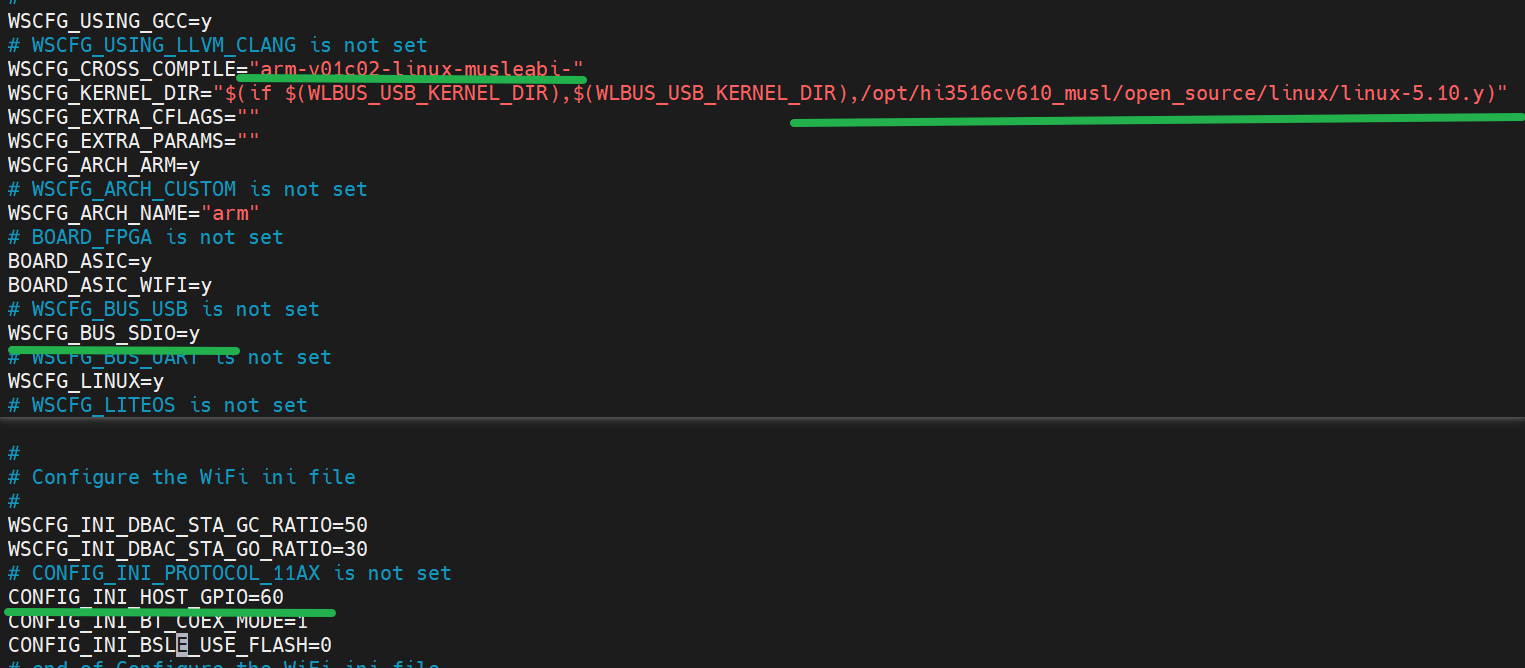Click the WSCFG_USING_GCC=y entry
The image size is (1525, 668).
click(110, 21)
